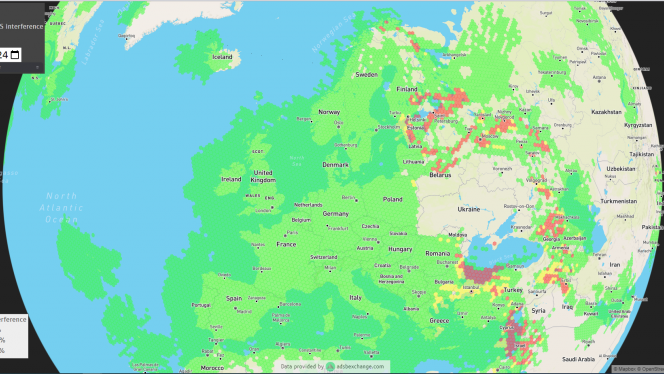Click the Kazakhstan country label
664x374 pixels.
tap(606, 112)
